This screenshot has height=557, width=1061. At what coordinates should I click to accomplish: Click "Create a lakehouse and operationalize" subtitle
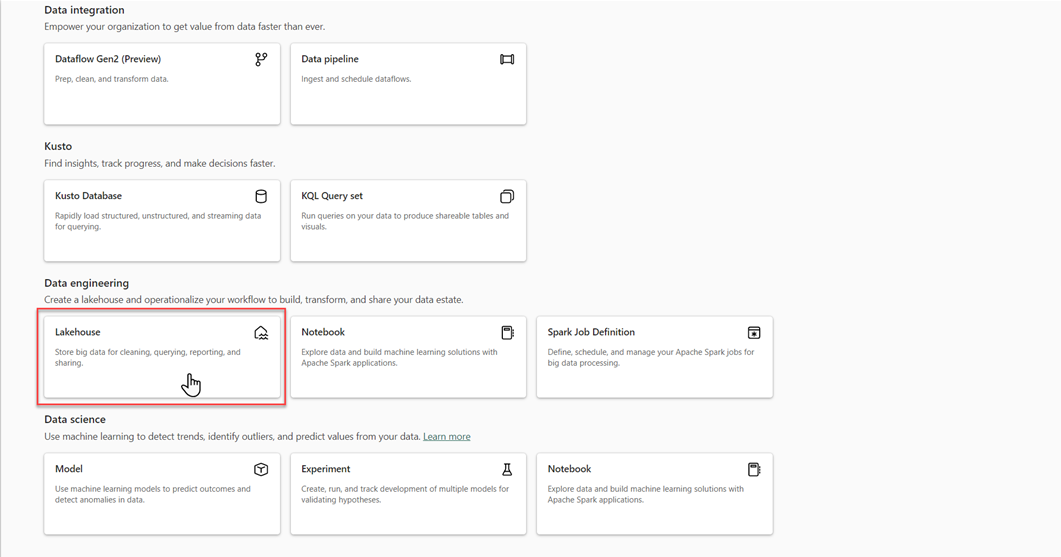[254, 300]
